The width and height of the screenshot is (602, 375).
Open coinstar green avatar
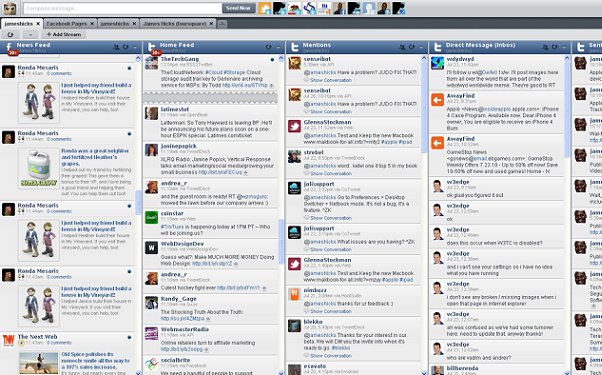151,217
